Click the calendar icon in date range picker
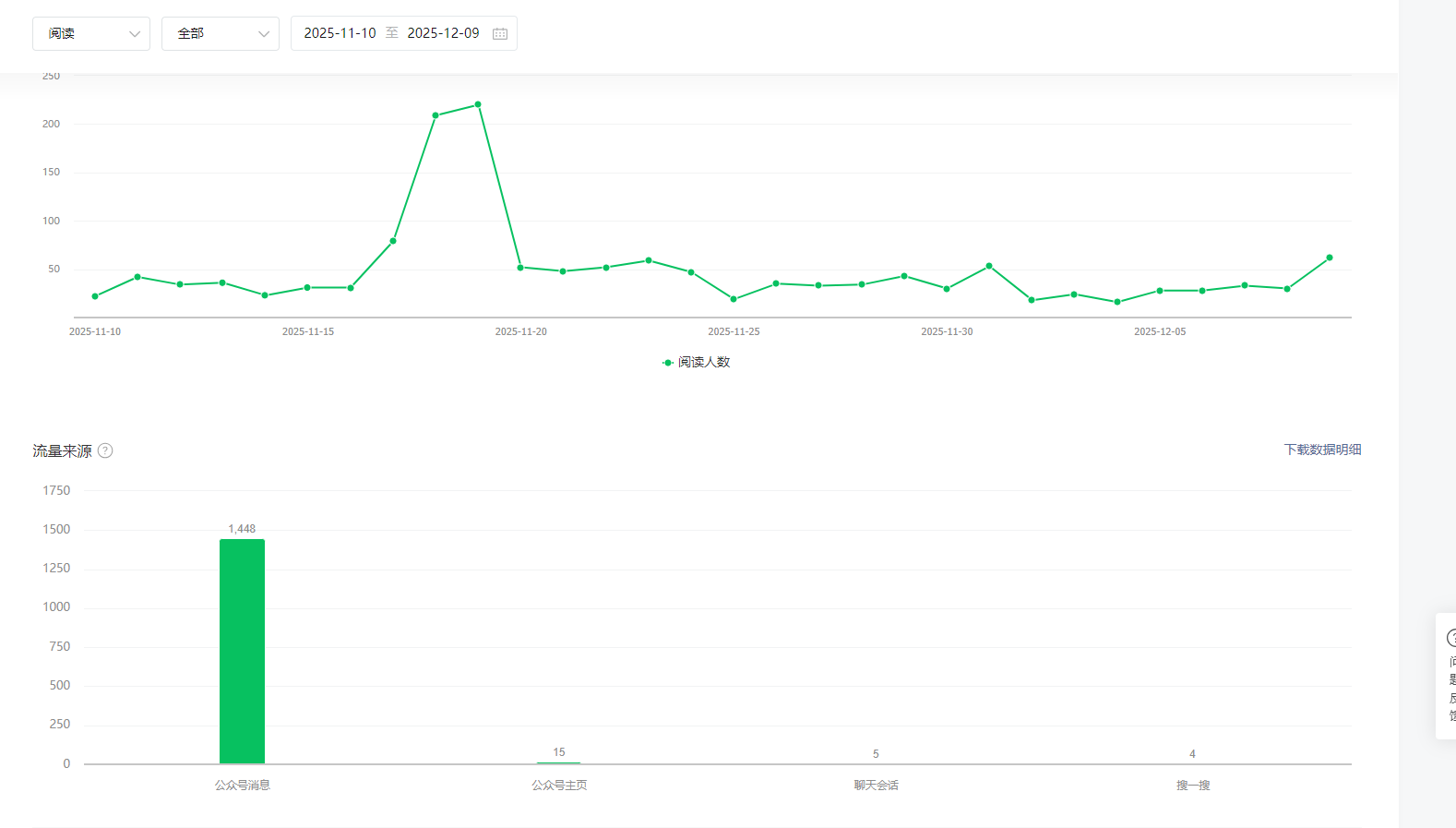This screenshot has height=828, width=1456. coord(500,34)
